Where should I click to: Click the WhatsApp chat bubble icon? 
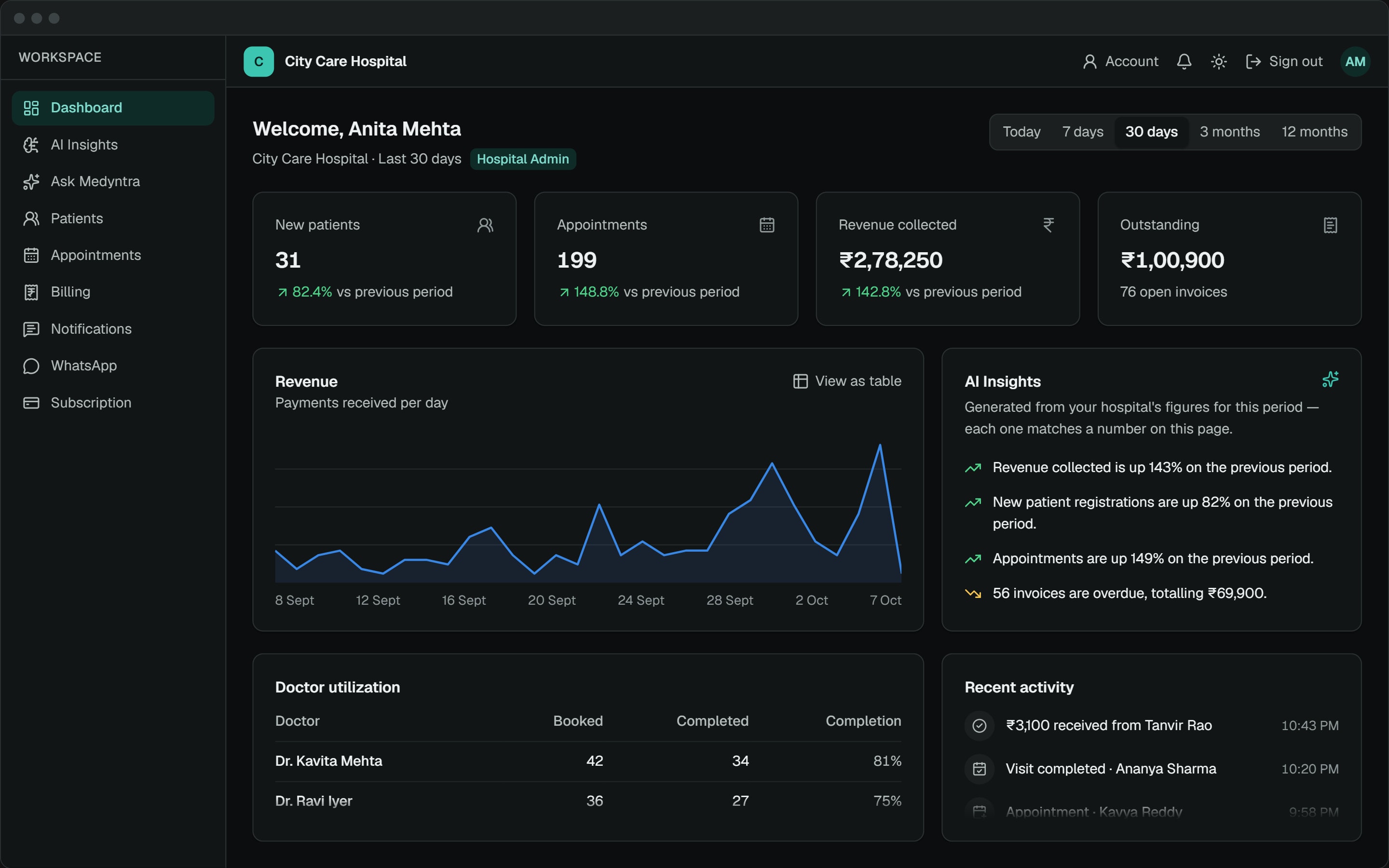[x=31, y=366]
